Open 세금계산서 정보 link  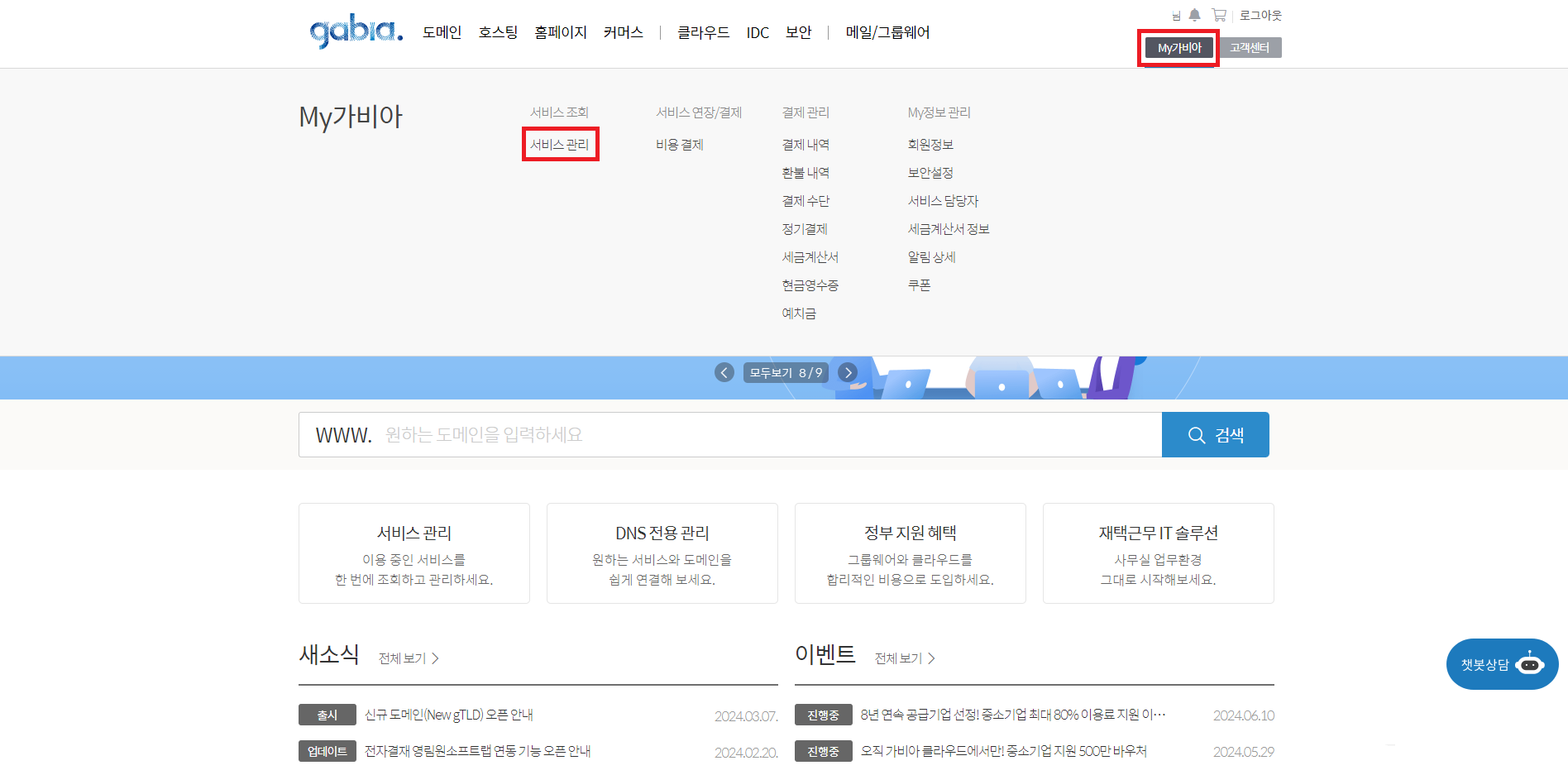pyautogui.click(x=949, y=229)
